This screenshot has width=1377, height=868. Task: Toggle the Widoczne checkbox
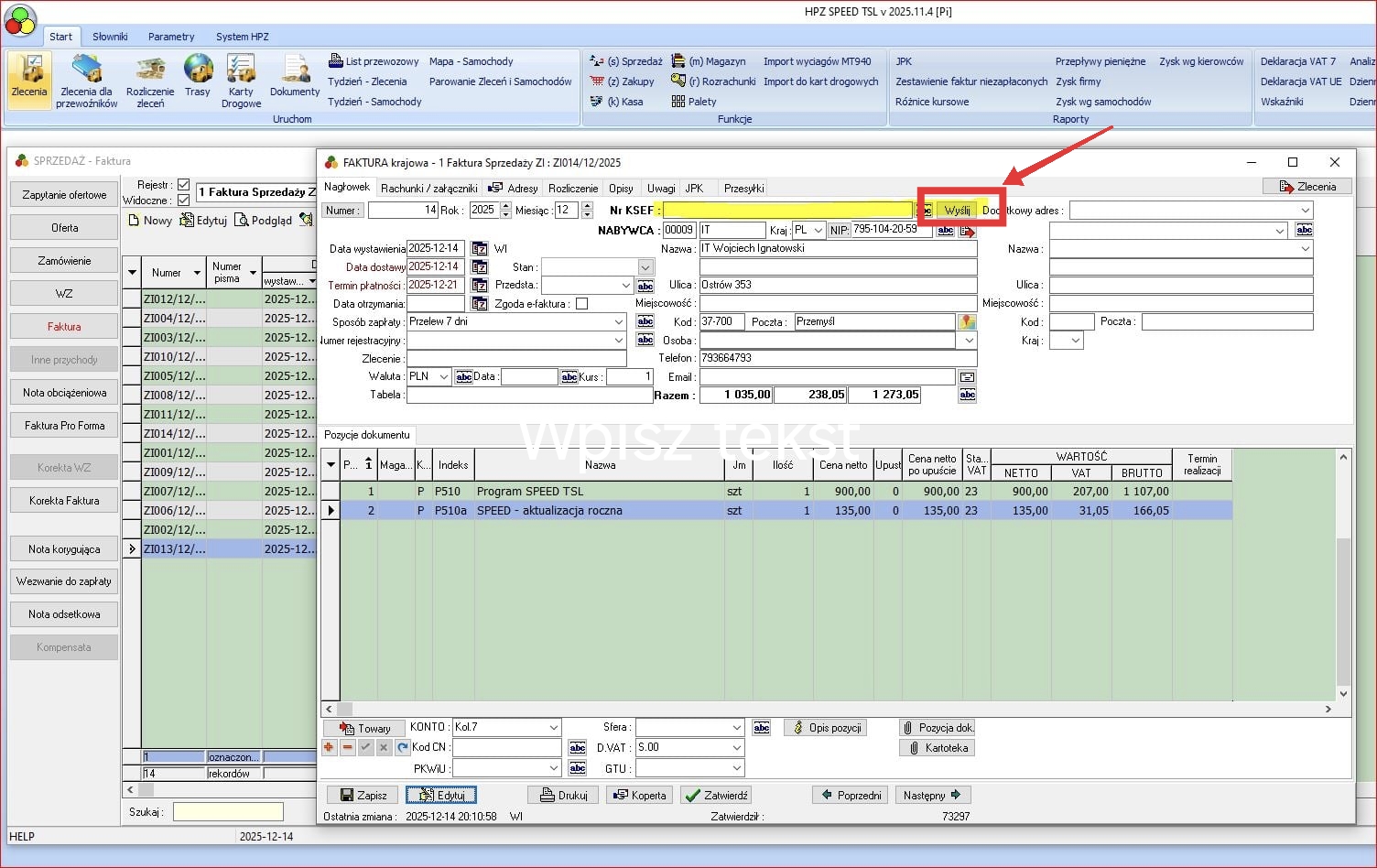tap(183, 201)
